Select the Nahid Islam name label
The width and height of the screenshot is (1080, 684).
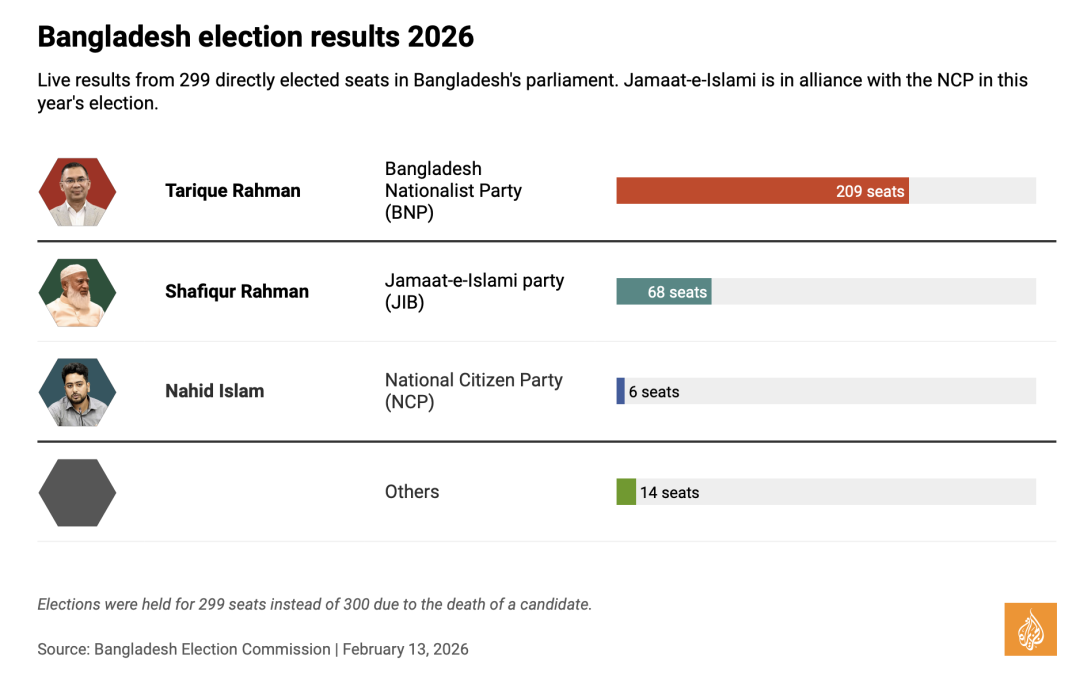click(215, 391)
